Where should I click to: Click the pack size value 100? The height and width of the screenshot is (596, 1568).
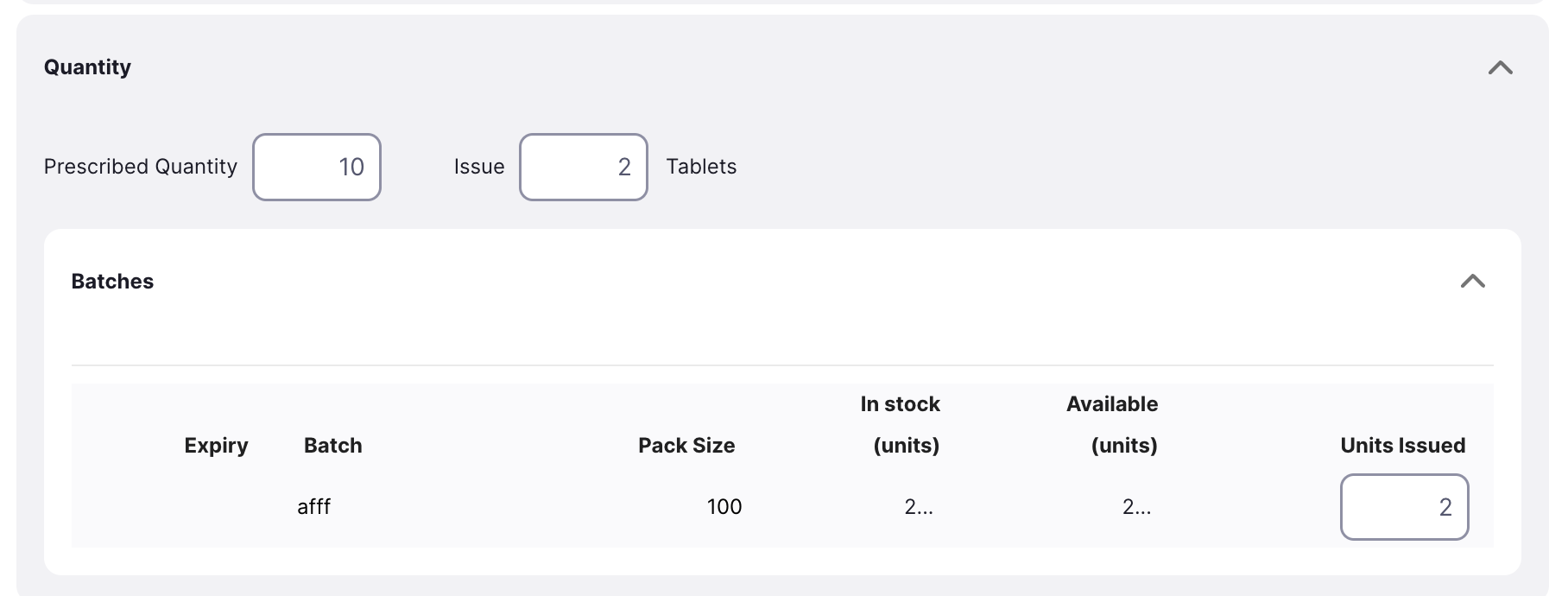tap(724, 507)
